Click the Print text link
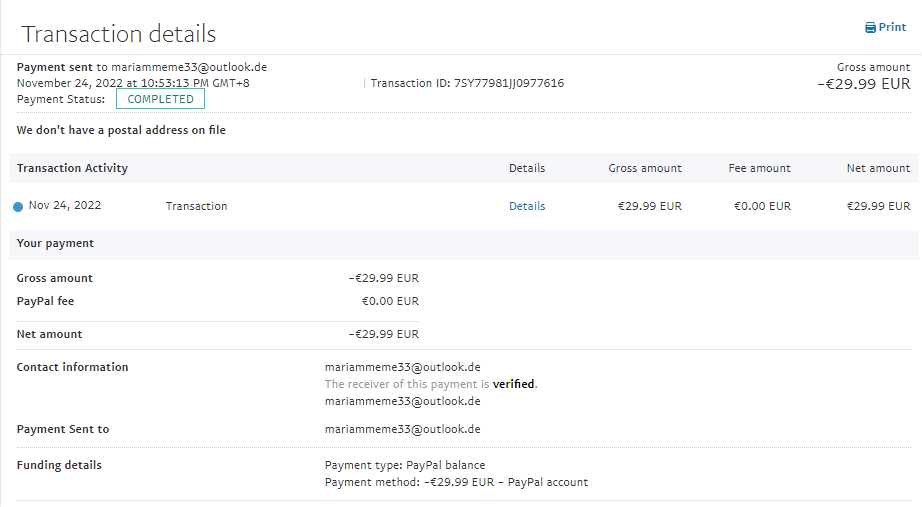Screen dimensions: 922x507 point(892,28)
